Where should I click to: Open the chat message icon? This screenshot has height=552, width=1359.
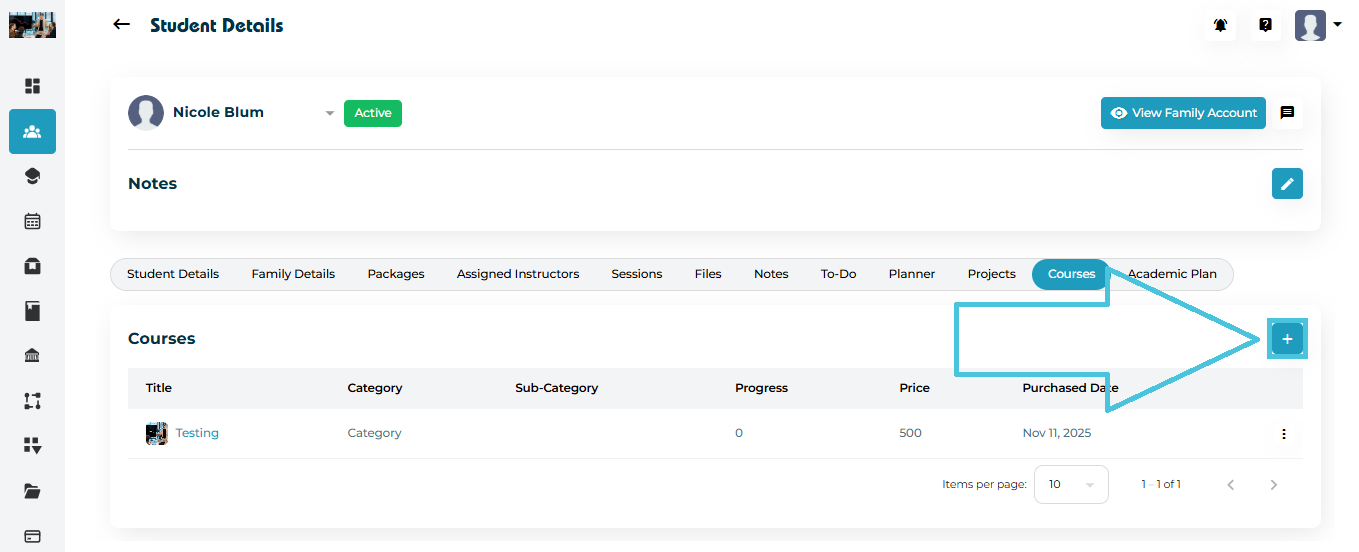click(x=1287, y=113)
